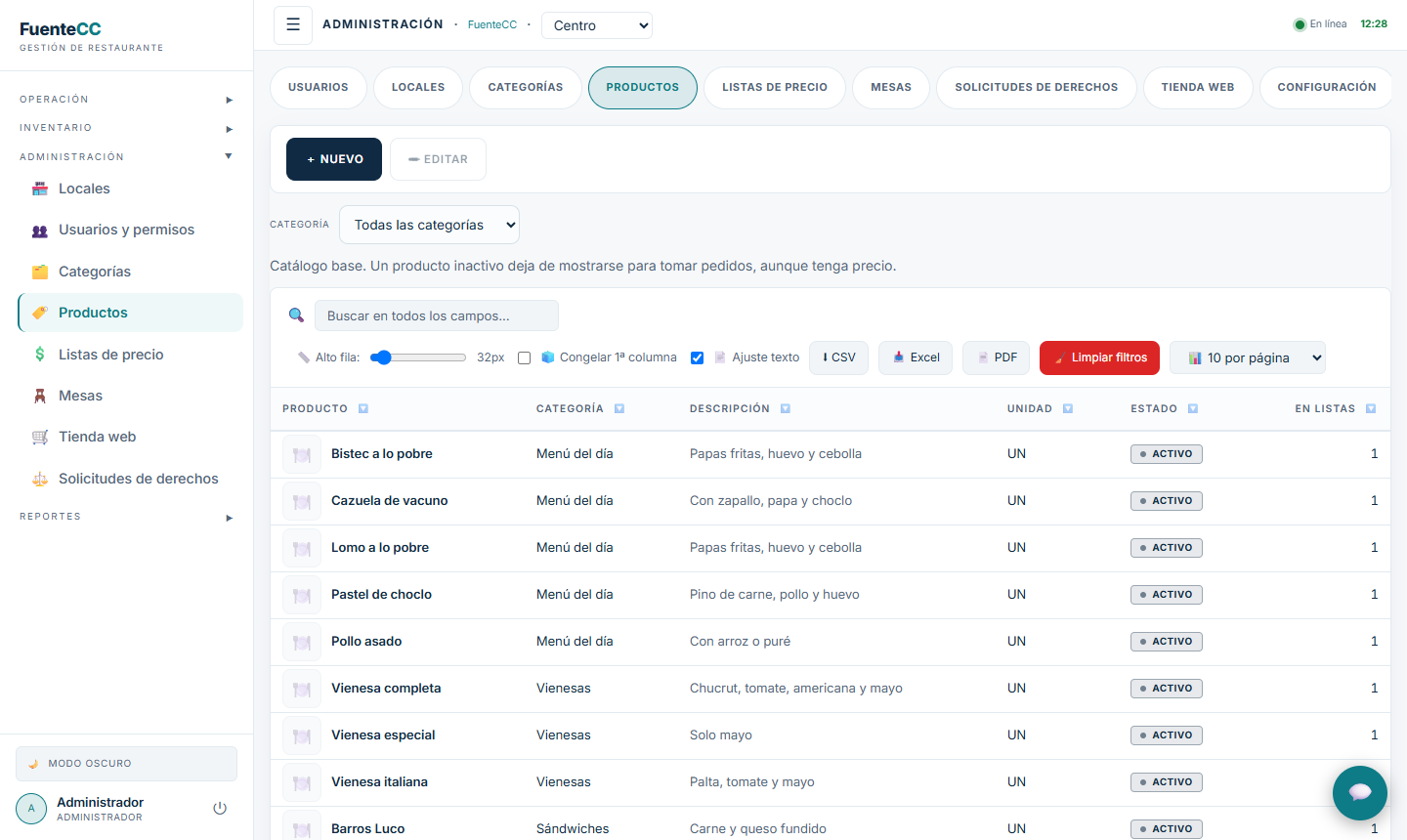The width and height of the screenshot is (1407, 840).
Task: Open the Solicitudes de derechos tab
Action: point(1037,87)
